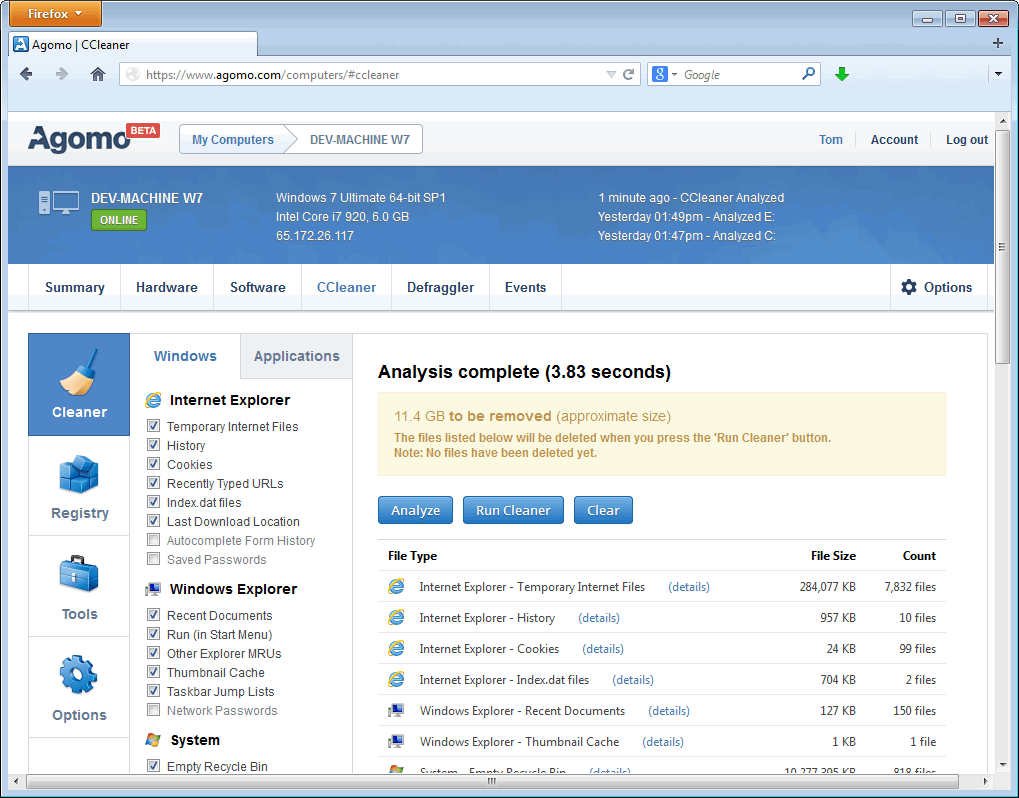The image size is (1019, 798).
Task: Open the Cleaner broom section
Action: click(x=79, y=384)
